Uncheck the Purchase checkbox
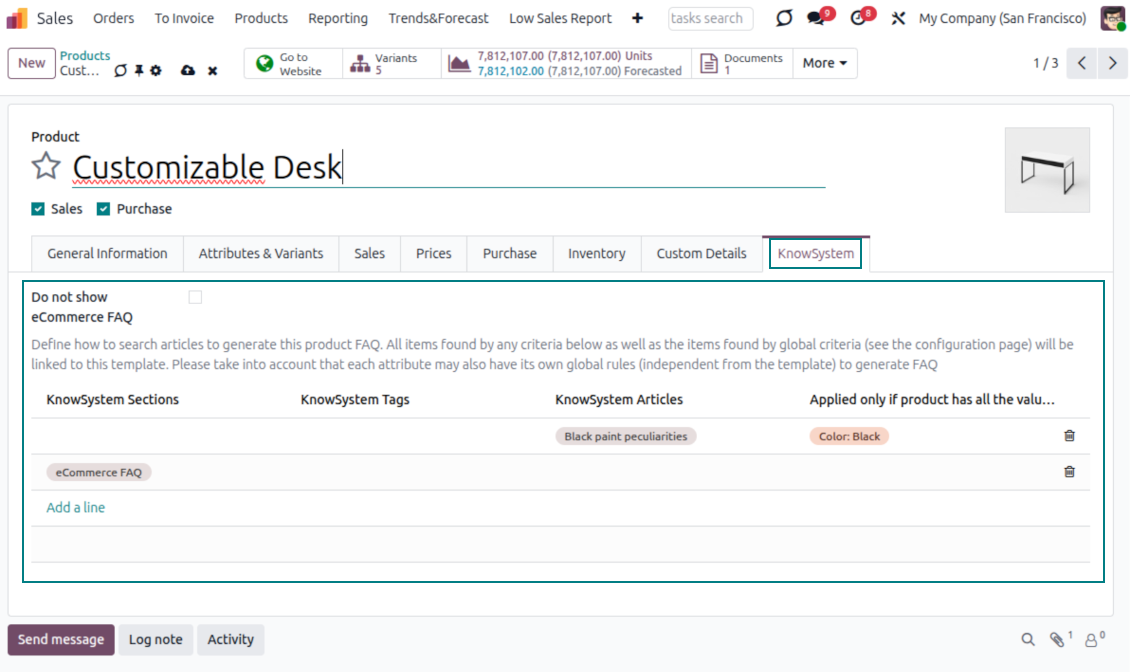The width and height of the screenshot is (1130, 672). 103,209
